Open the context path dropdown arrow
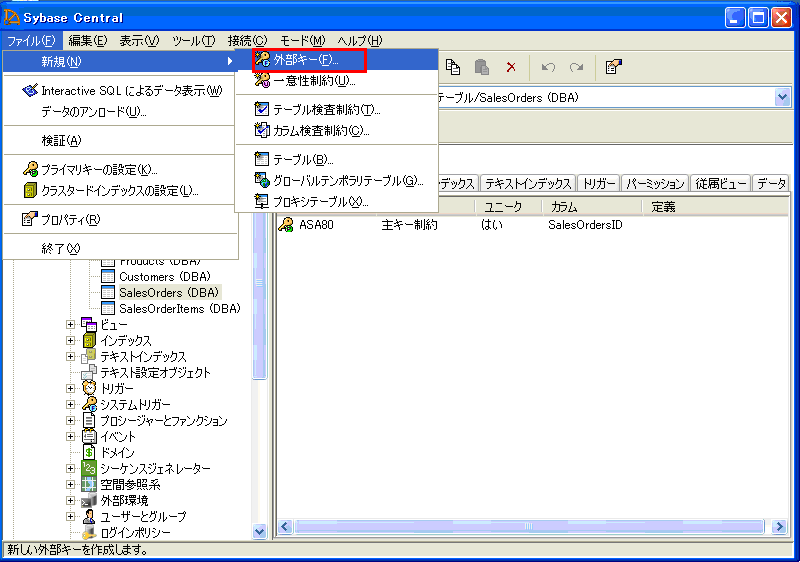 coord(781,97)
